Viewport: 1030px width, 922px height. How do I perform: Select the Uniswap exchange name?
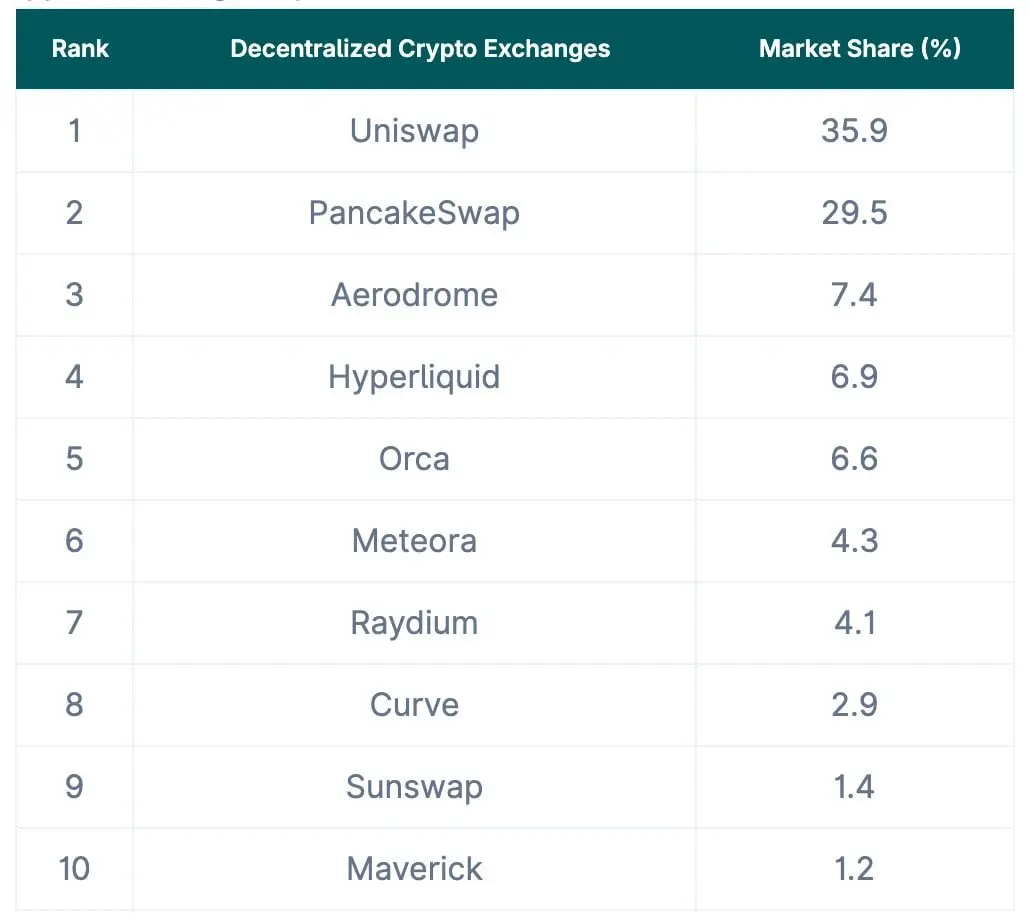pyautogui.click(x=414, y=131)
